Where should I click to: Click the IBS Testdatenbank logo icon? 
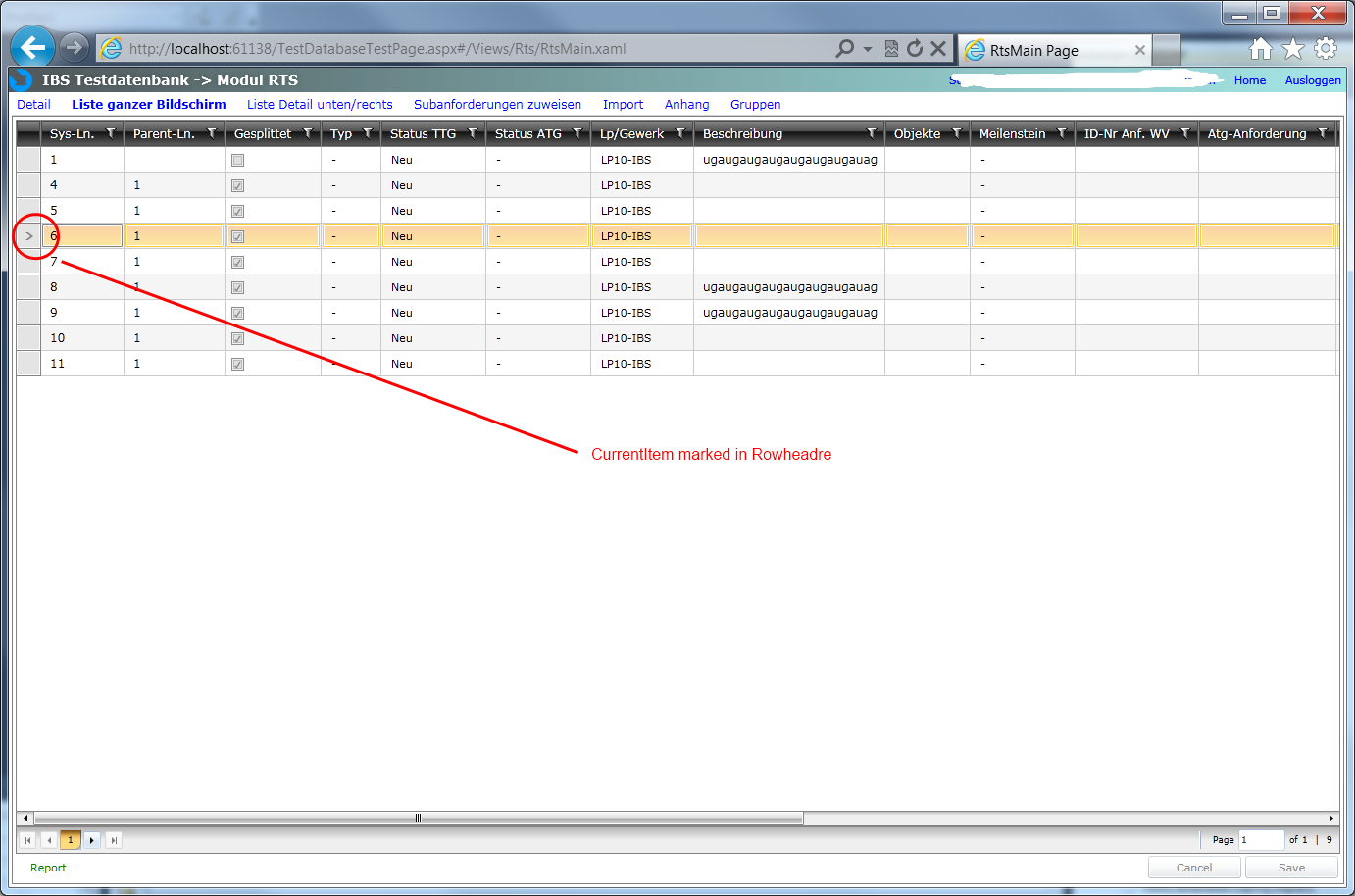pos(21,79)
